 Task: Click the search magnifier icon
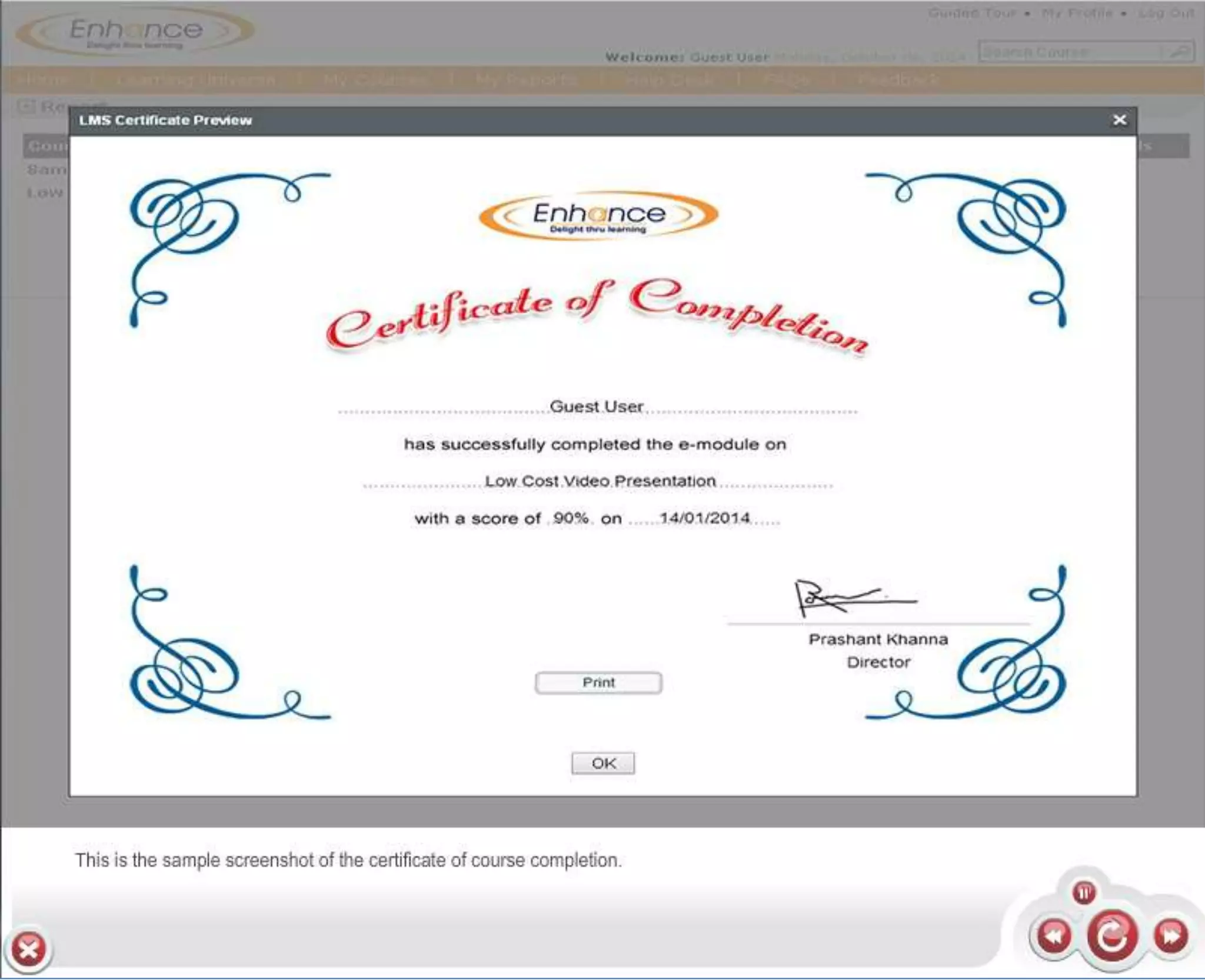tap(1179, 52)
